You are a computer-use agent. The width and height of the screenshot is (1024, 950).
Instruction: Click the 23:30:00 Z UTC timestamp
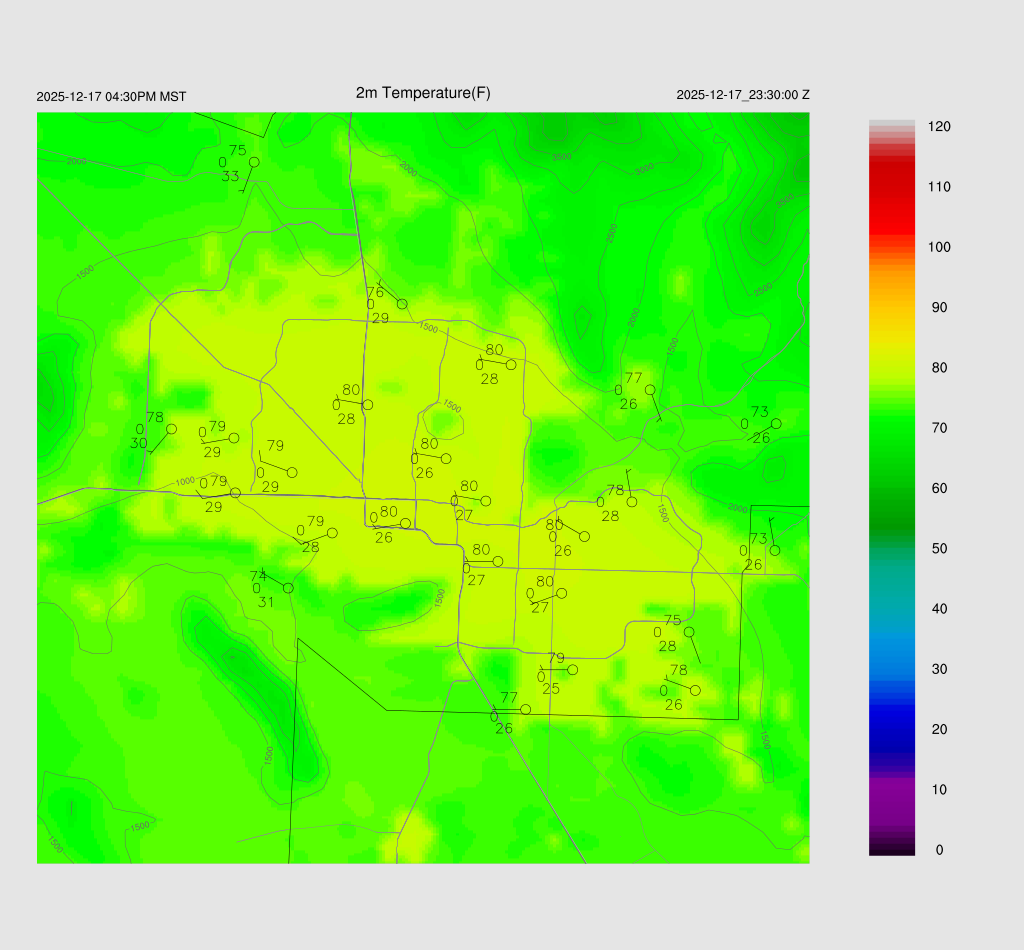coord(743,95)
